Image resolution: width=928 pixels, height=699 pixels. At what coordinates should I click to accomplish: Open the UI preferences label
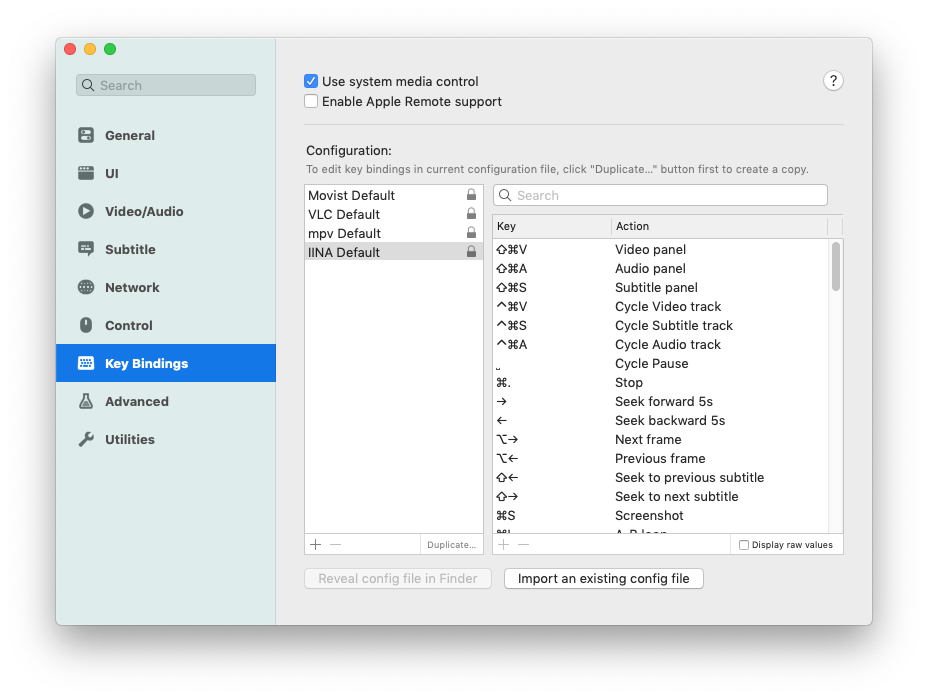(x=112, y=173)
